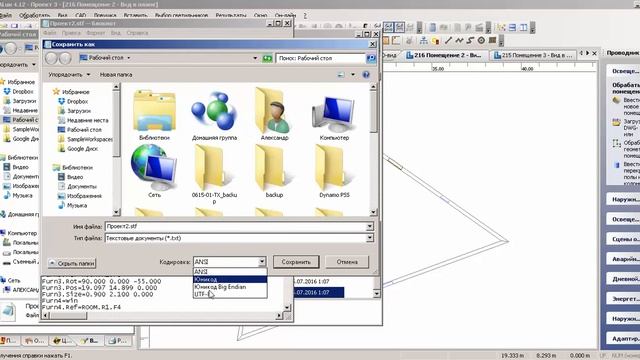Click the circle target tool icon
Viewport: 640px width, 360px height.
pyautogui.click(x=481, y=40)
